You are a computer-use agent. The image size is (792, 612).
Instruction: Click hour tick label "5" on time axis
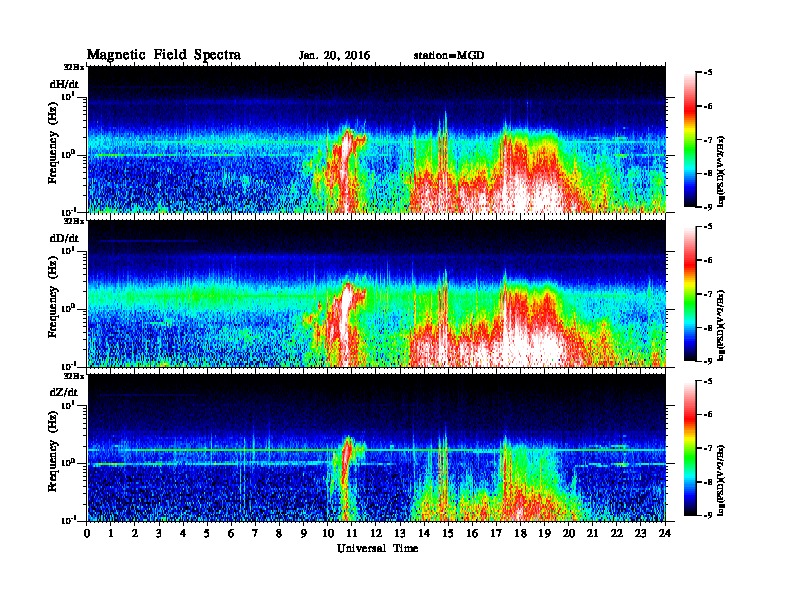208,534
